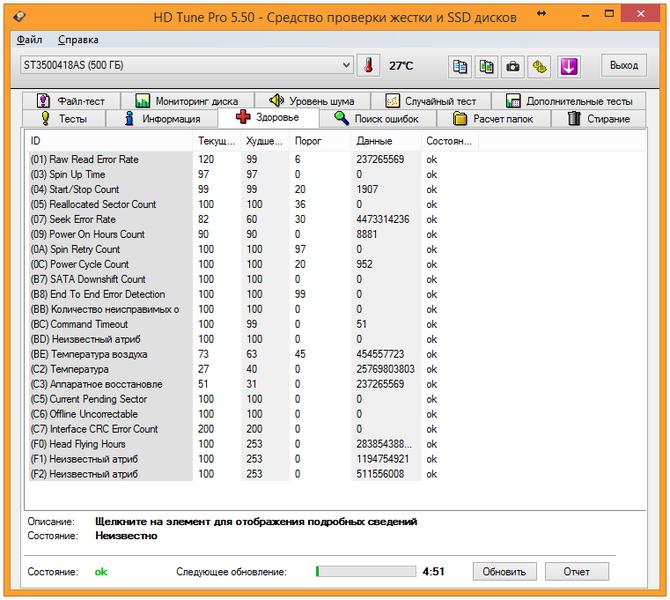Click the next update progress bar

[x=366, y=571]
